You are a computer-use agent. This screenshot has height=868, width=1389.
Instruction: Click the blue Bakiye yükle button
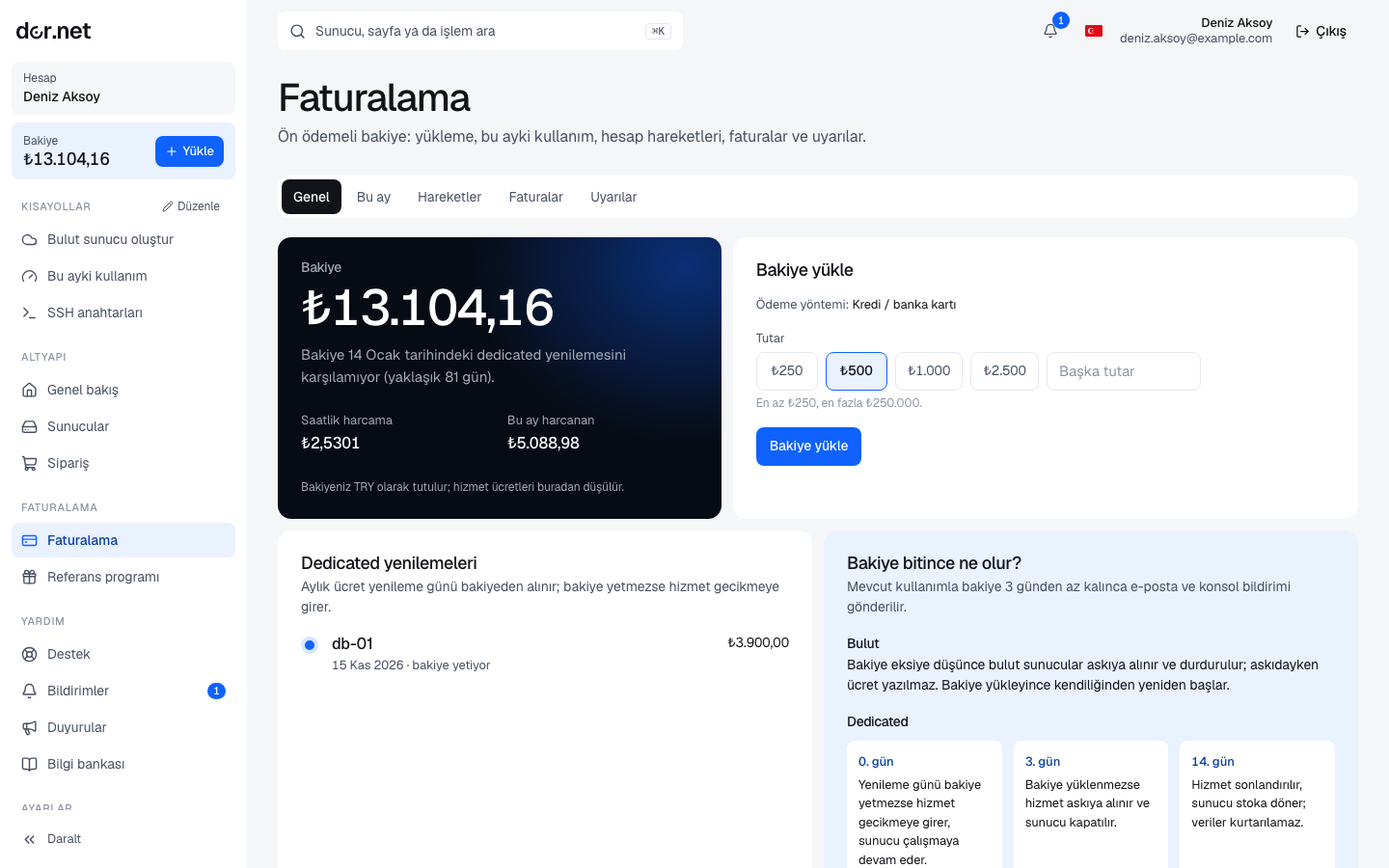point(808,447)
